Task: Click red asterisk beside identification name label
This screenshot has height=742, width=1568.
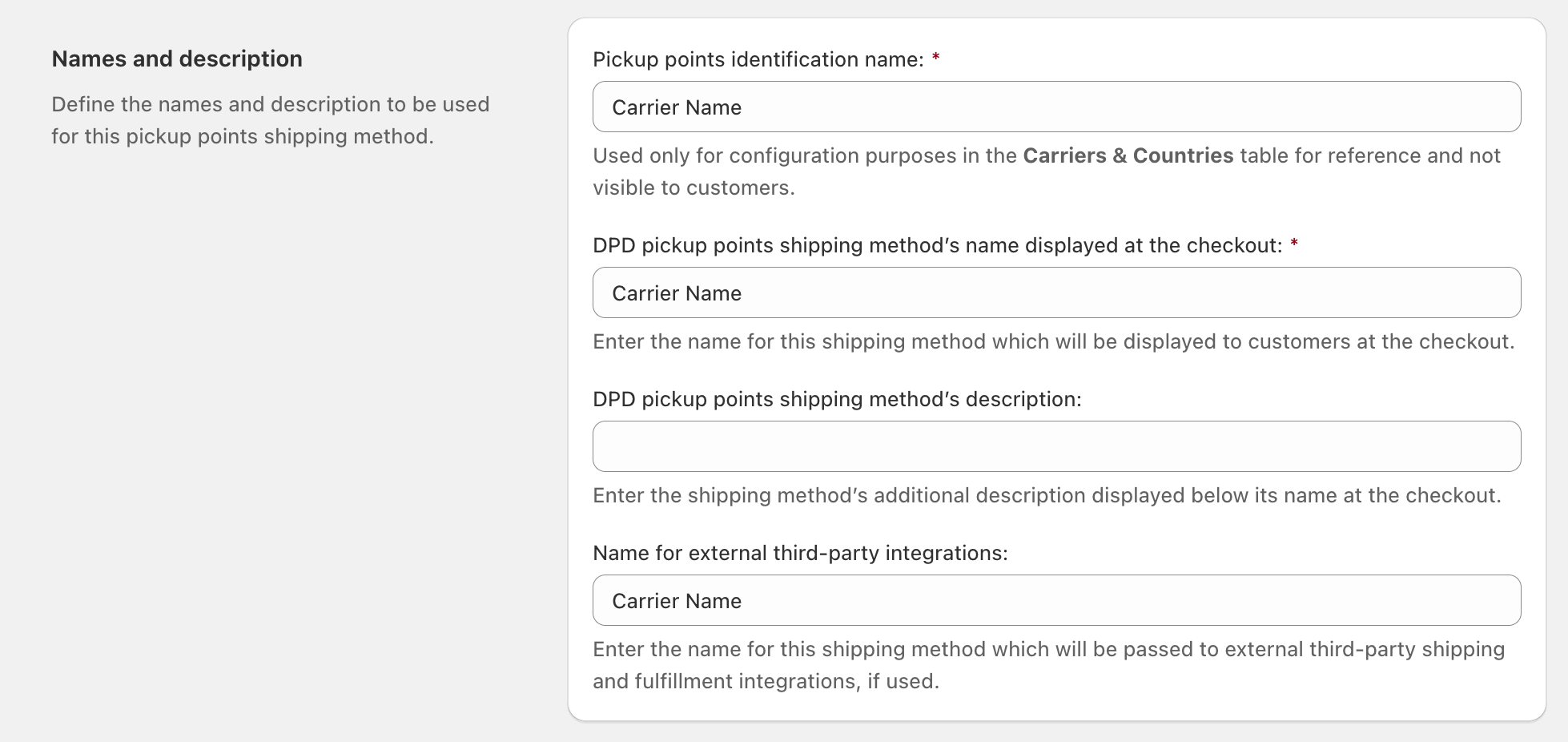Action: tap(935, 58)
